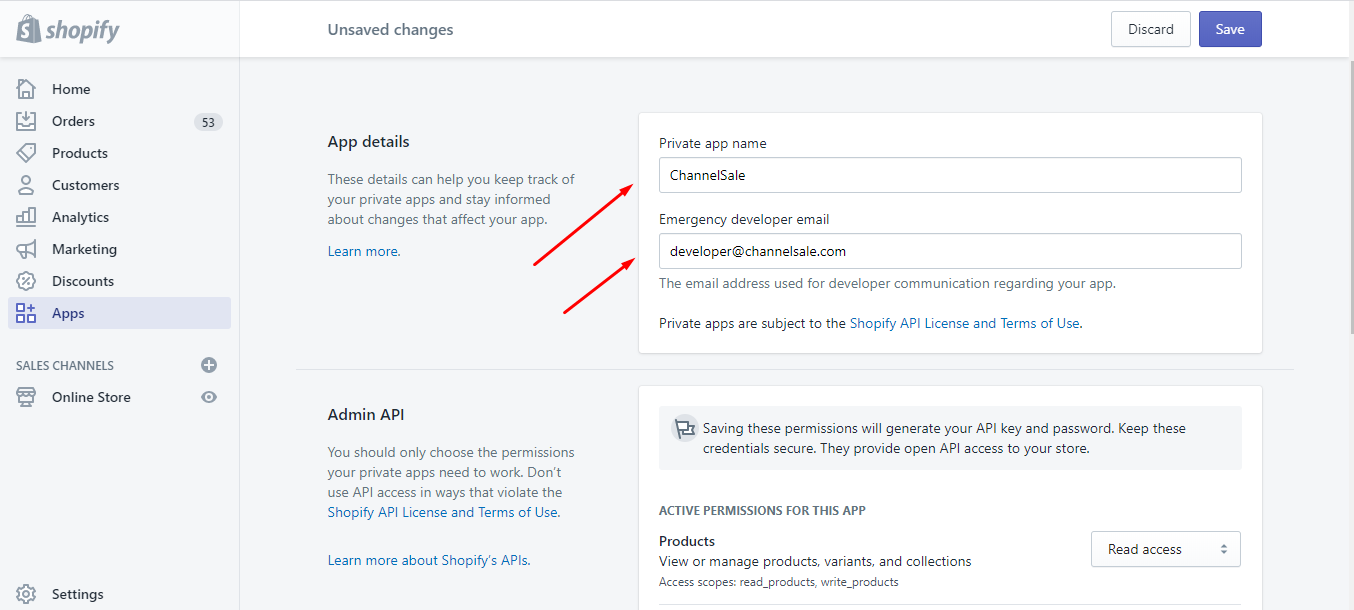Click the Marketing megaphone icon
Screen dimensions: 1354x610
26,249
